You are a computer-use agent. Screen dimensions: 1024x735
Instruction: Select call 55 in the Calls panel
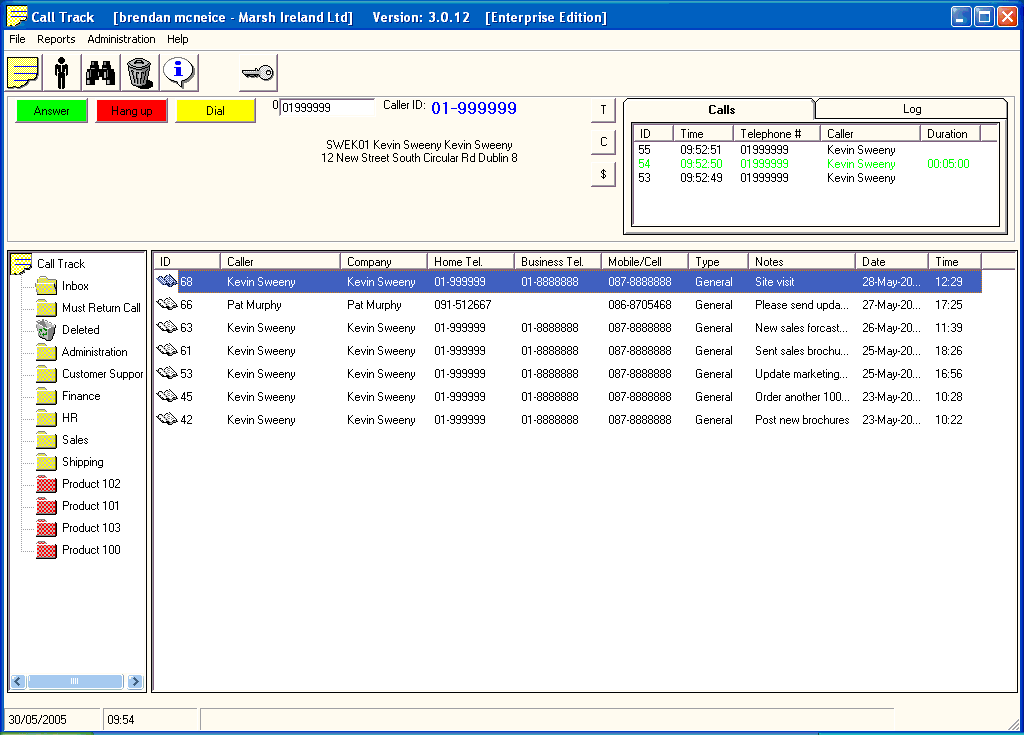[815, 150]
